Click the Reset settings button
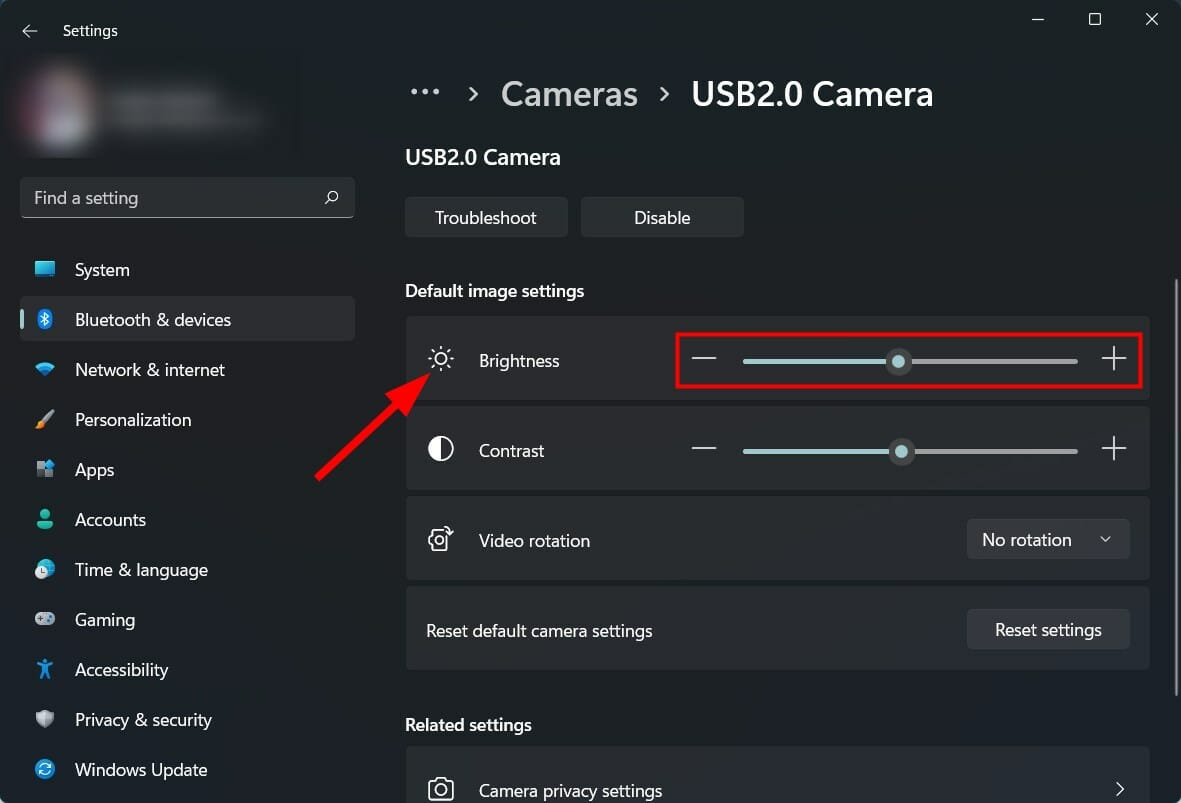1181x803 pixels. [1048, 630]
